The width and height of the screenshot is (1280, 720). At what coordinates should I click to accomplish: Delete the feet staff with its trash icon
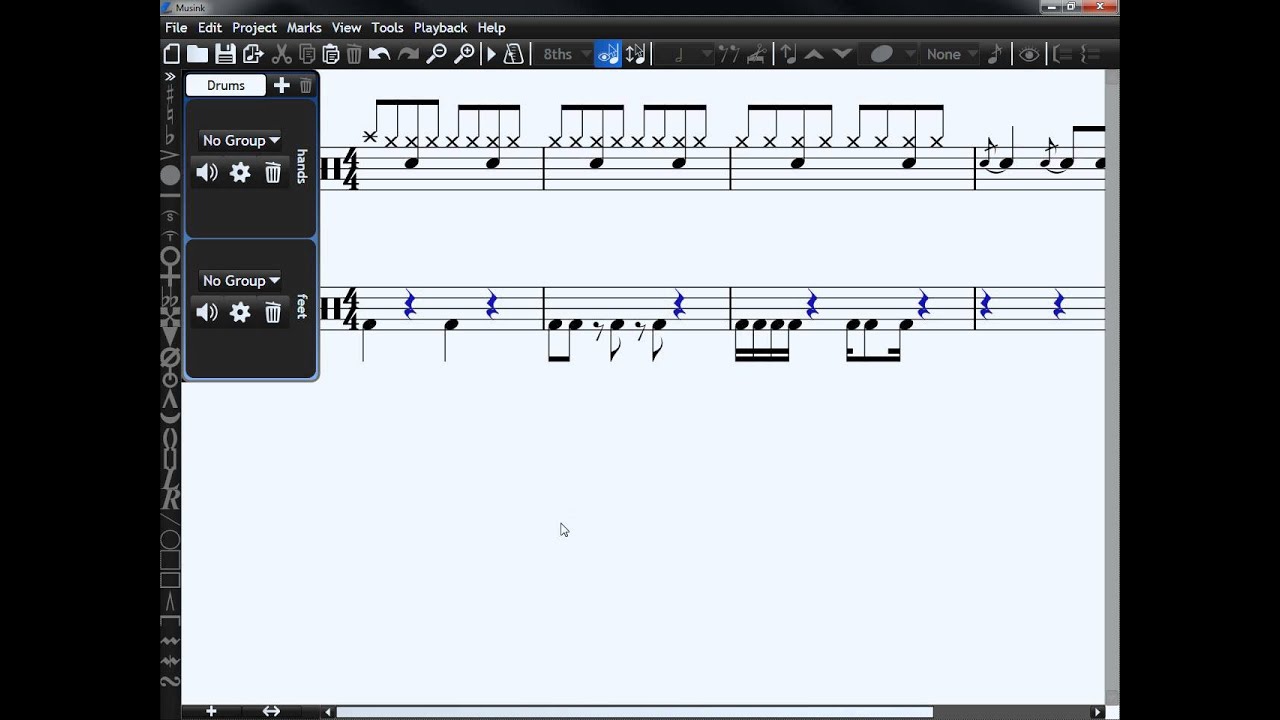[272, 313]
